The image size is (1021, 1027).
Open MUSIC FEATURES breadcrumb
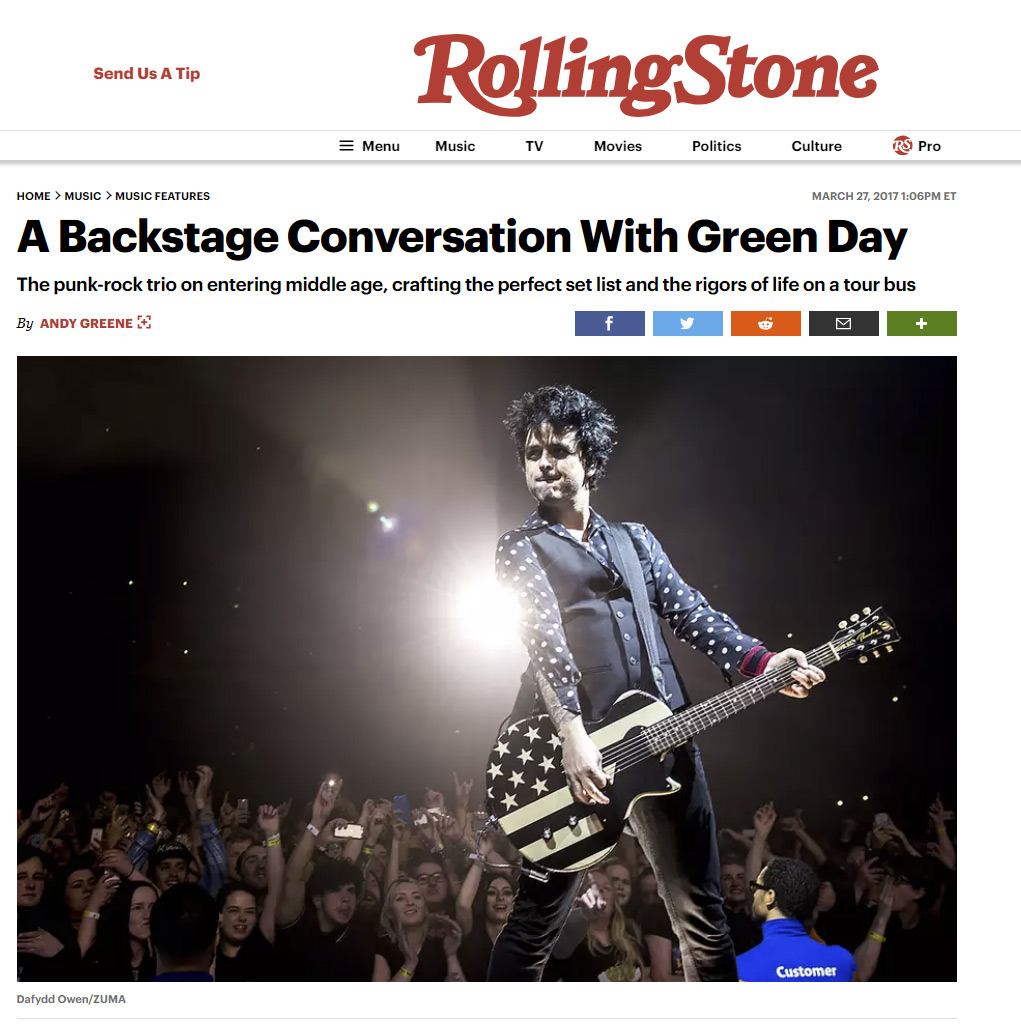[162, 196]
